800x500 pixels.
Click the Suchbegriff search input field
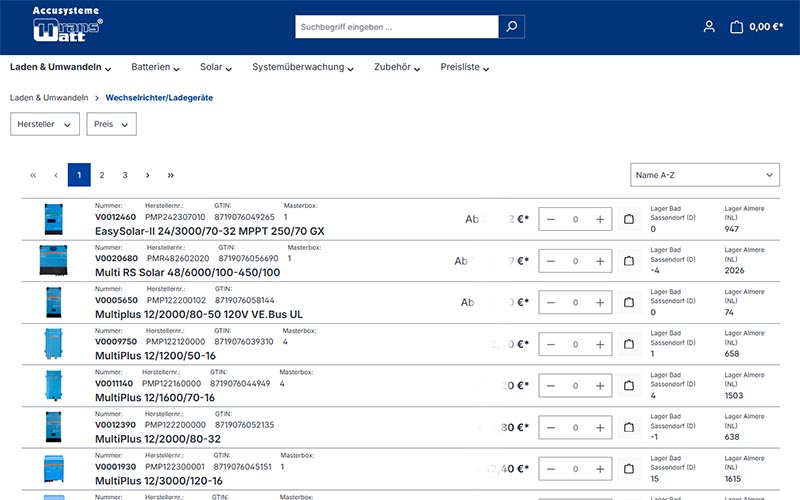tap(397, 27)
